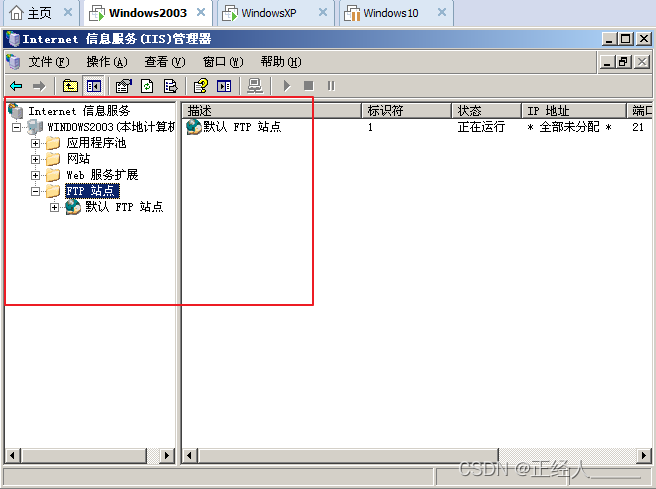
Task: Click the Export List toolbar icon
Action: (x=171, y=86)
